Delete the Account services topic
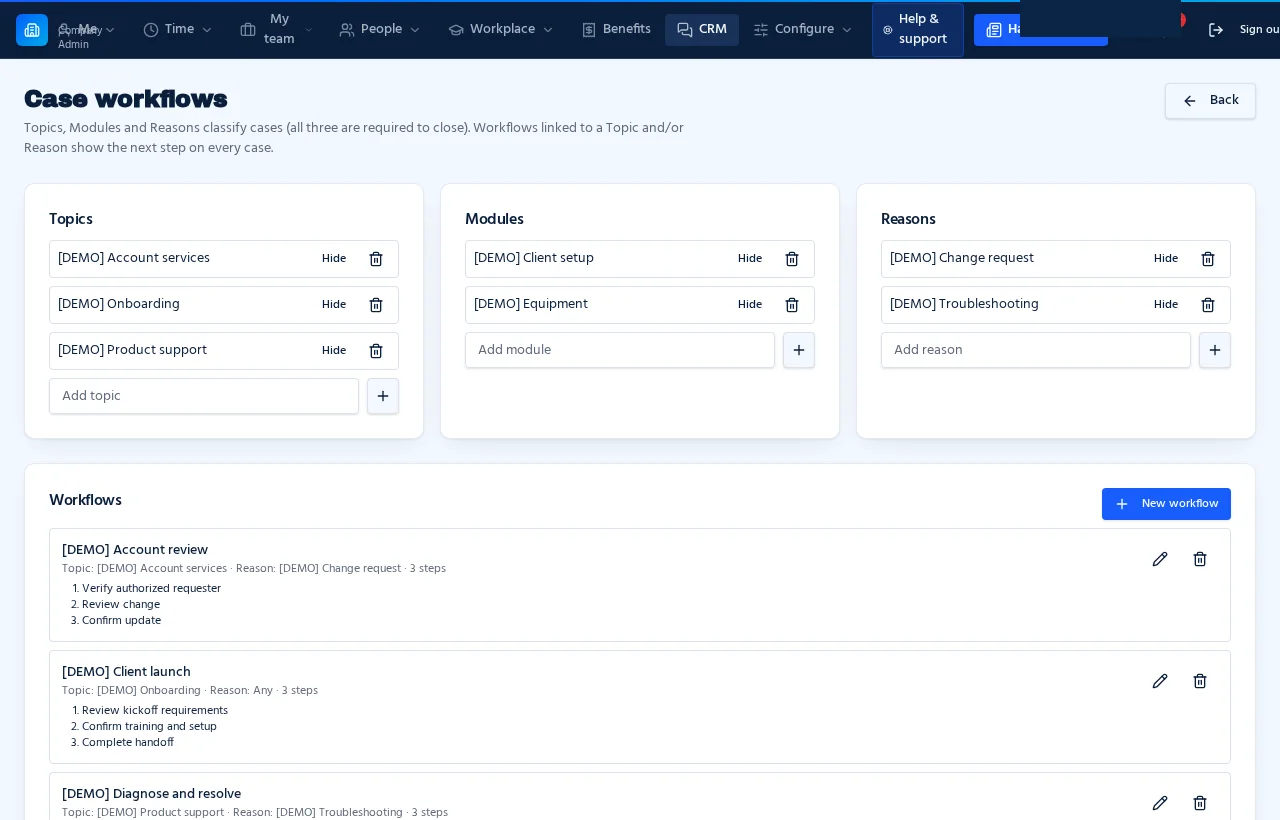The image size is (1280, 820). tap(376, 259)
